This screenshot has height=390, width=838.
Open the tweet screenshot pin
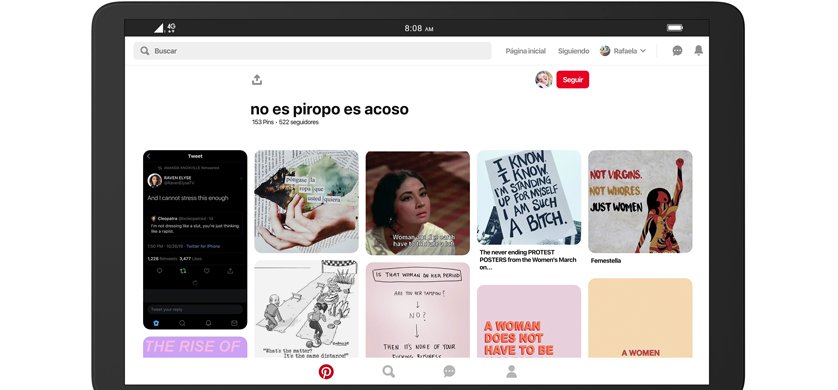point(195,240)
